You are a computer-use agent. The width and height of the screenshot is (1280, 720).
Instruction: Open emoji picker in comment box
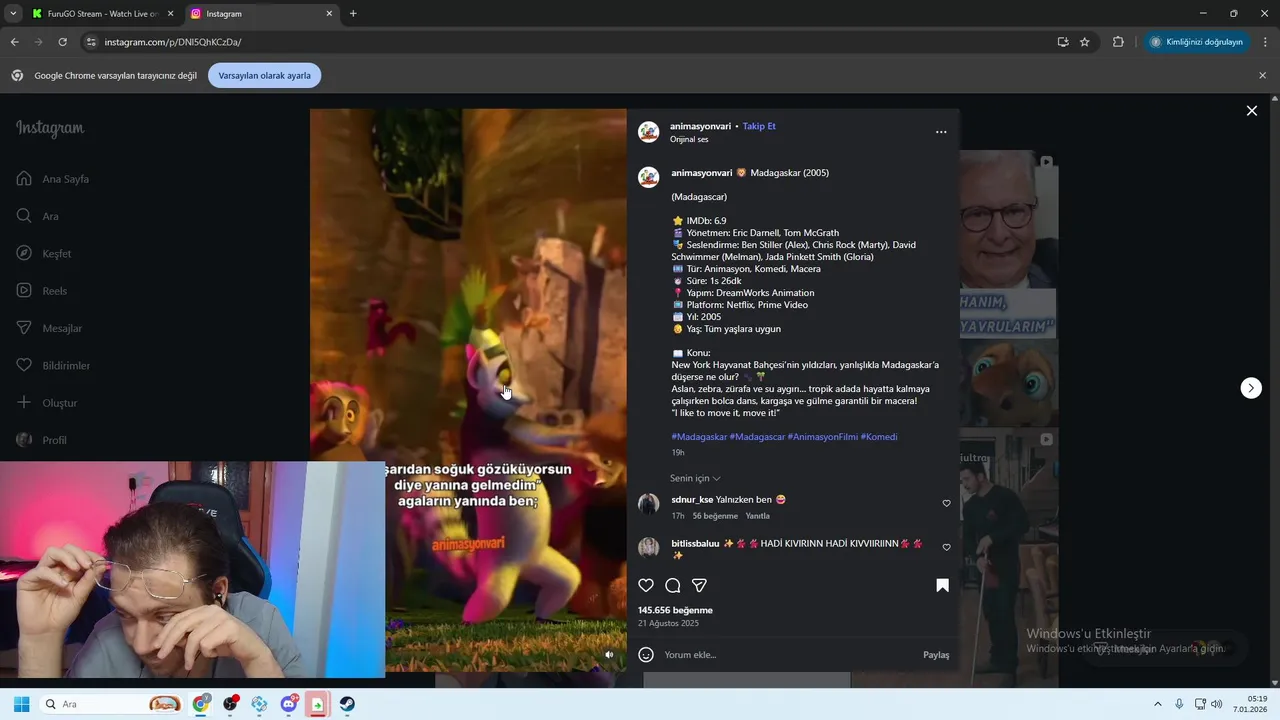tap(646, 655)
